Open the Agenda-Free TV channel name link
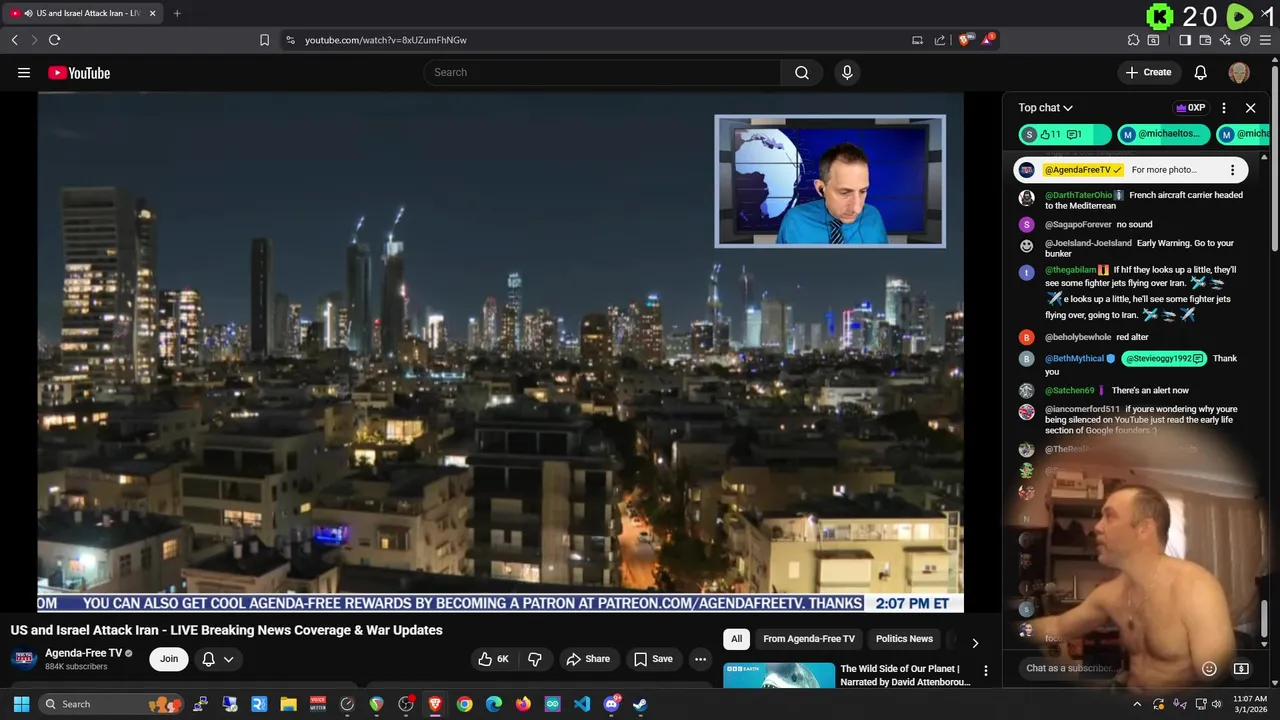The image size is (1280, 720). (83, 653)
